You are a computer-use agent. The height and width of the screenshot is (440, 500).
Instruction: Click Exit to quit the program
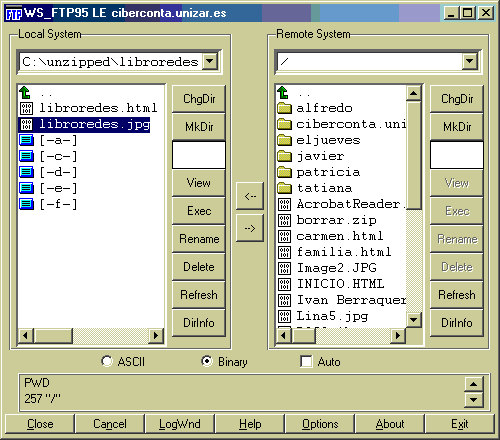pos(460,424)
